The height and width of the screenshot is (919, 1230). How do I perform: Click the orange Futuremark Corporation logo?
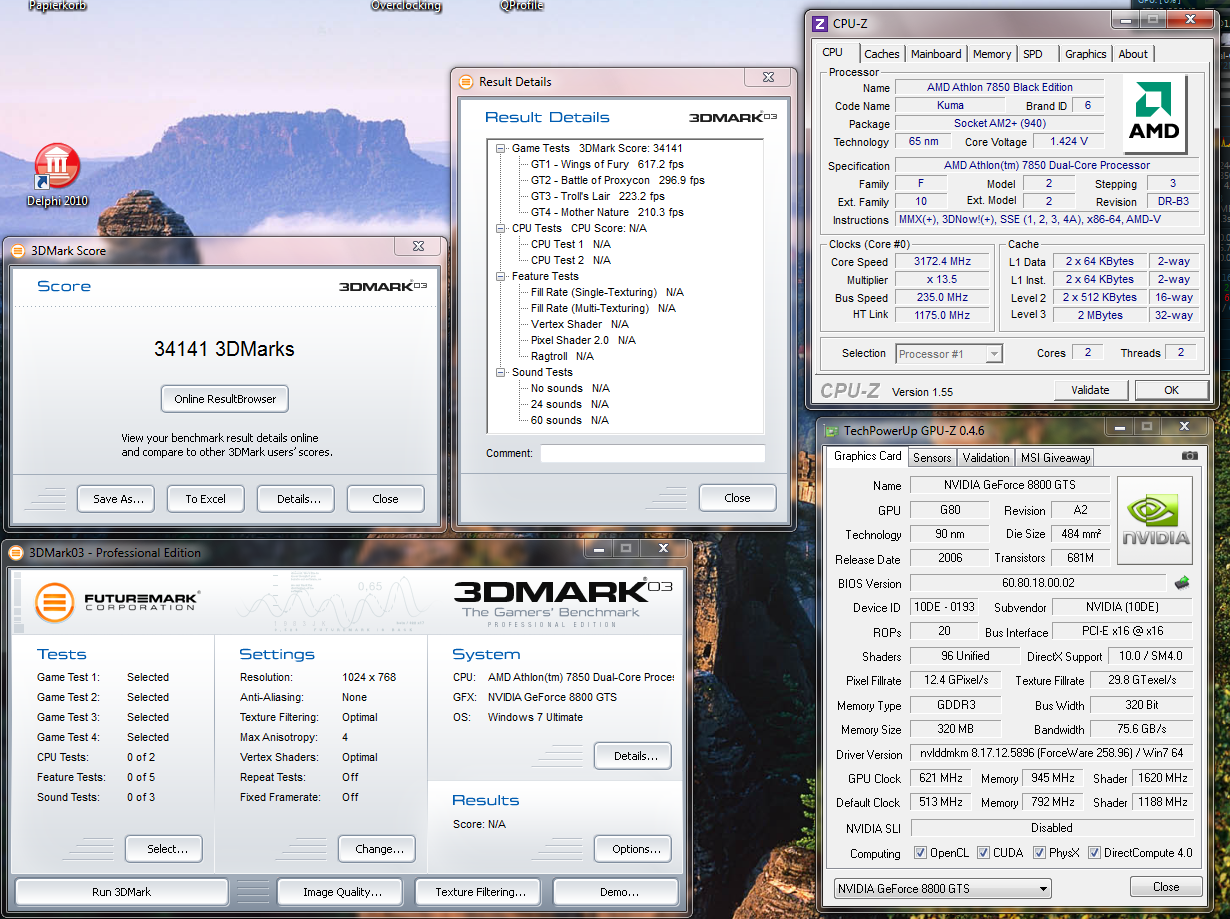54,602
